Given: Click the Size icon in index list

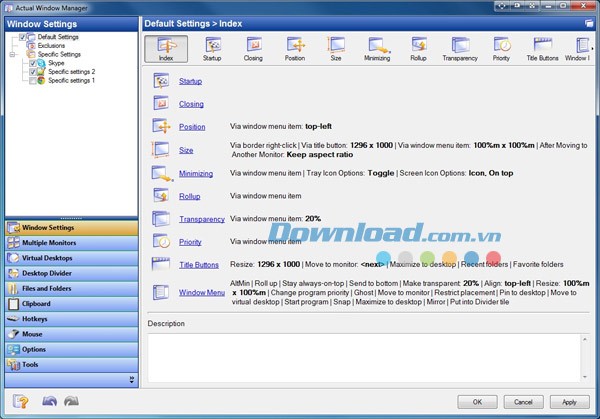Looking at the screenshot, I should coord(161,150).
